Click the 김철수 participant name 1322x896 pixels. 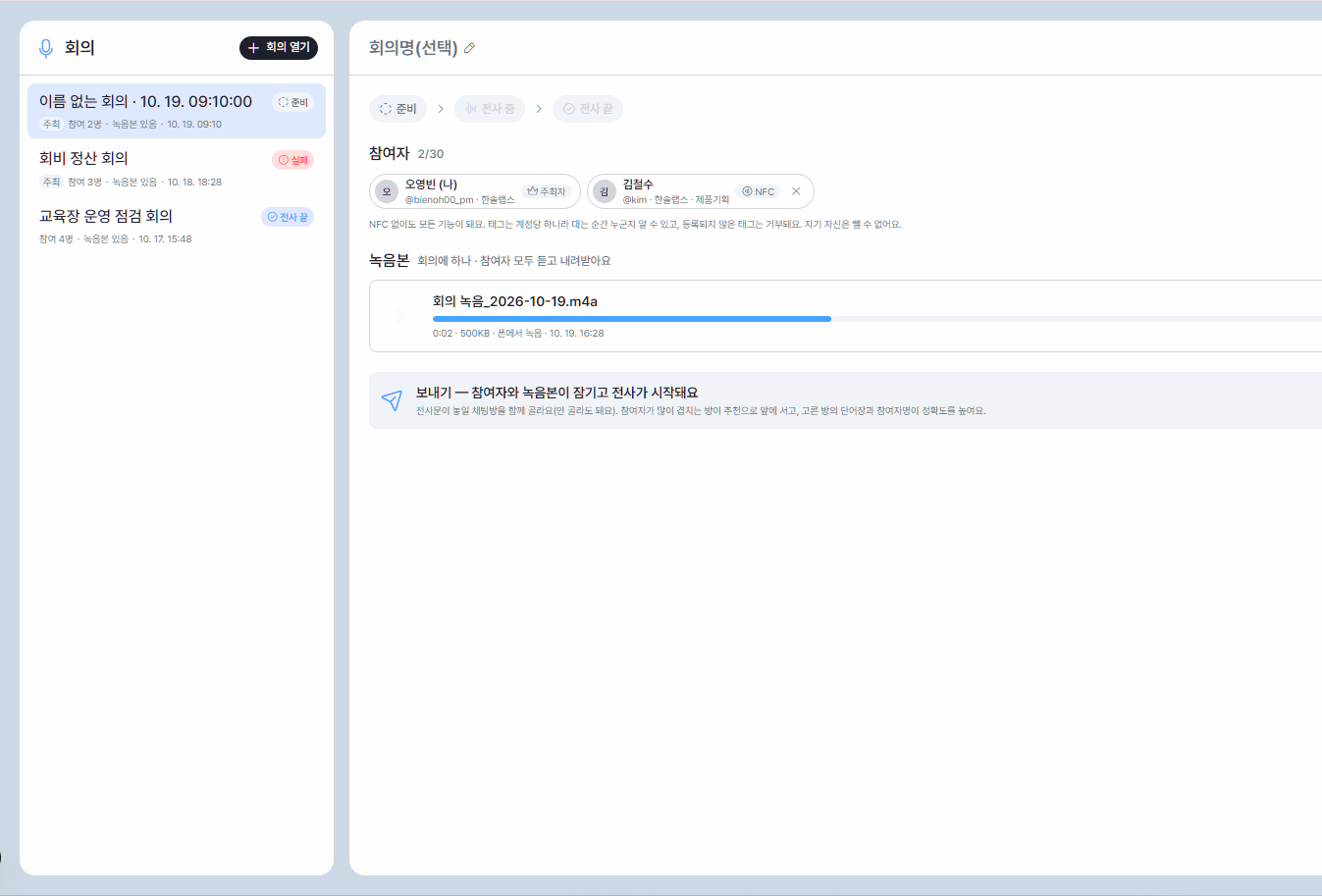pyautogui.click(x=638, y=184)
